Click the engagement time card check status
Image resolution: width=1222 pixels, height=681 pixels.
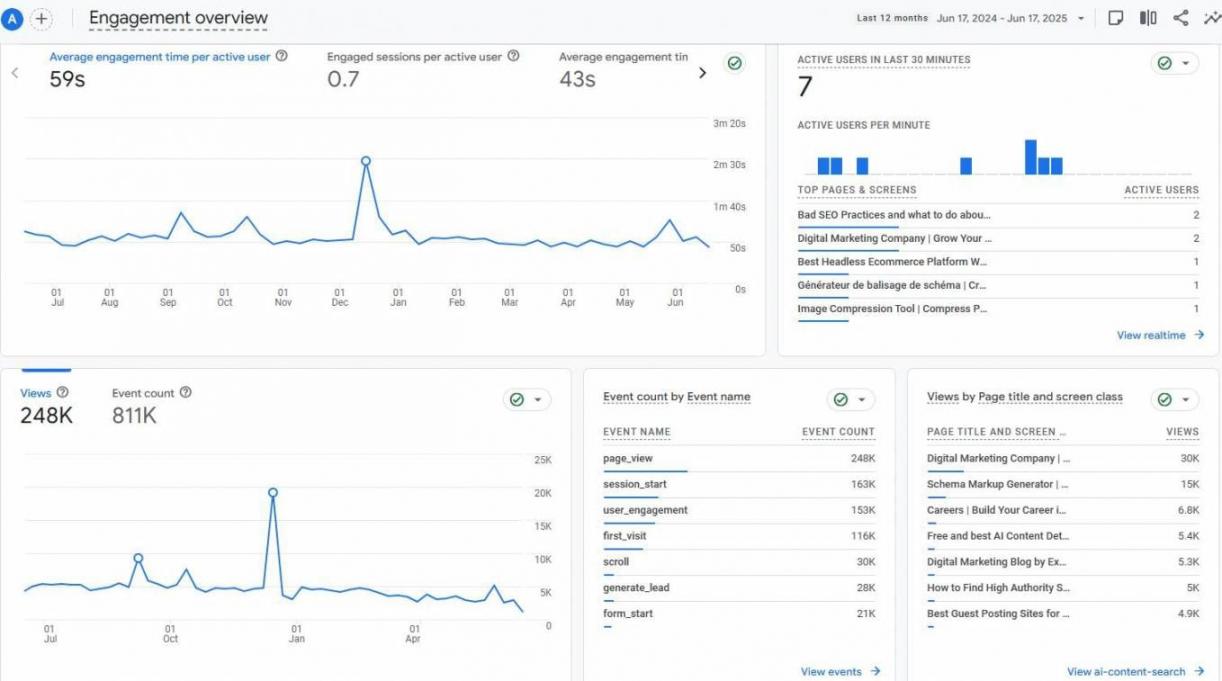[x=735, y=63]
